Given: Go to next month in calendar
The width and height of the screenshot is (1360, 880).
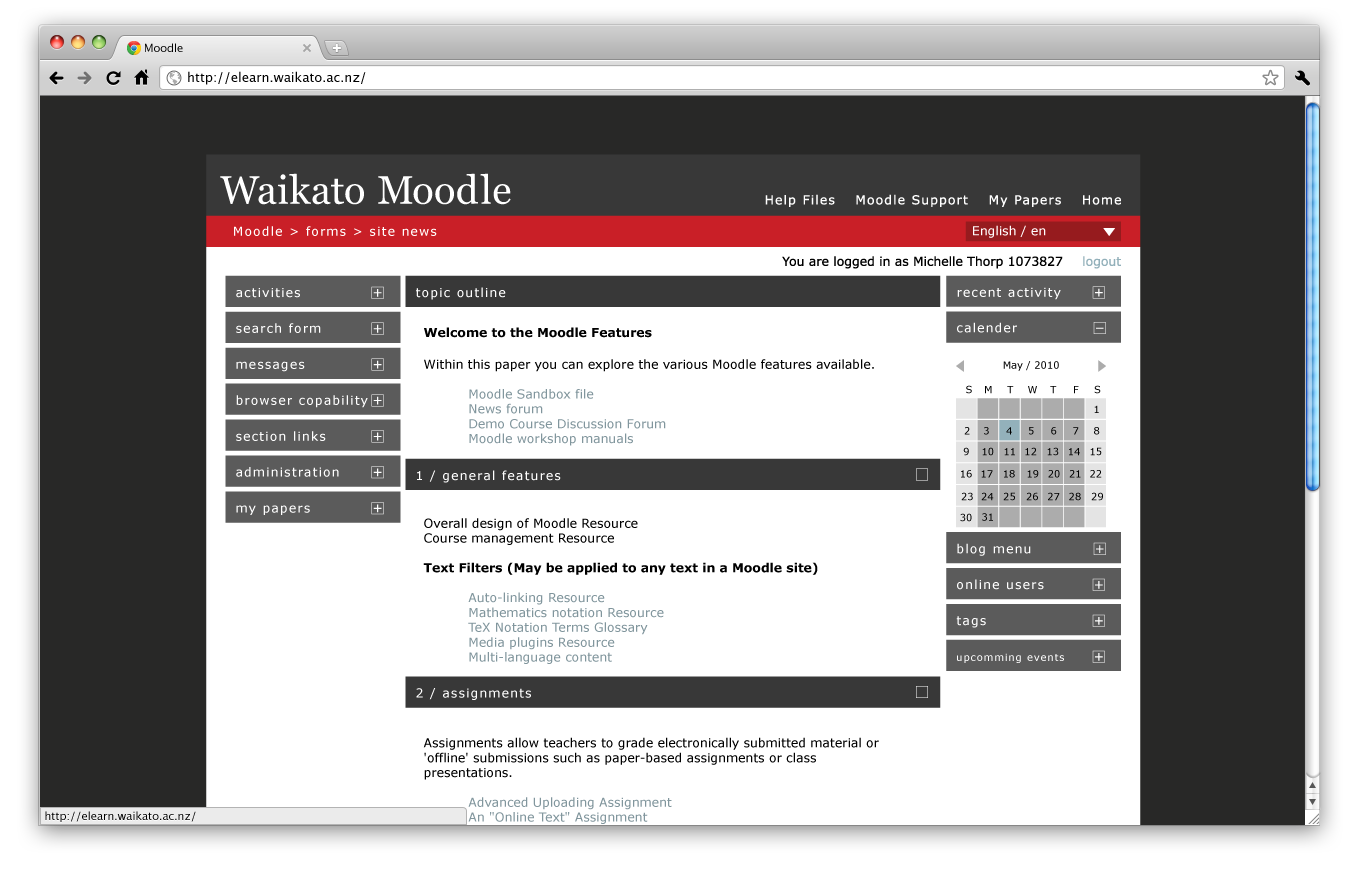Looking at the screenshot, I should [x=1102, y=366].
